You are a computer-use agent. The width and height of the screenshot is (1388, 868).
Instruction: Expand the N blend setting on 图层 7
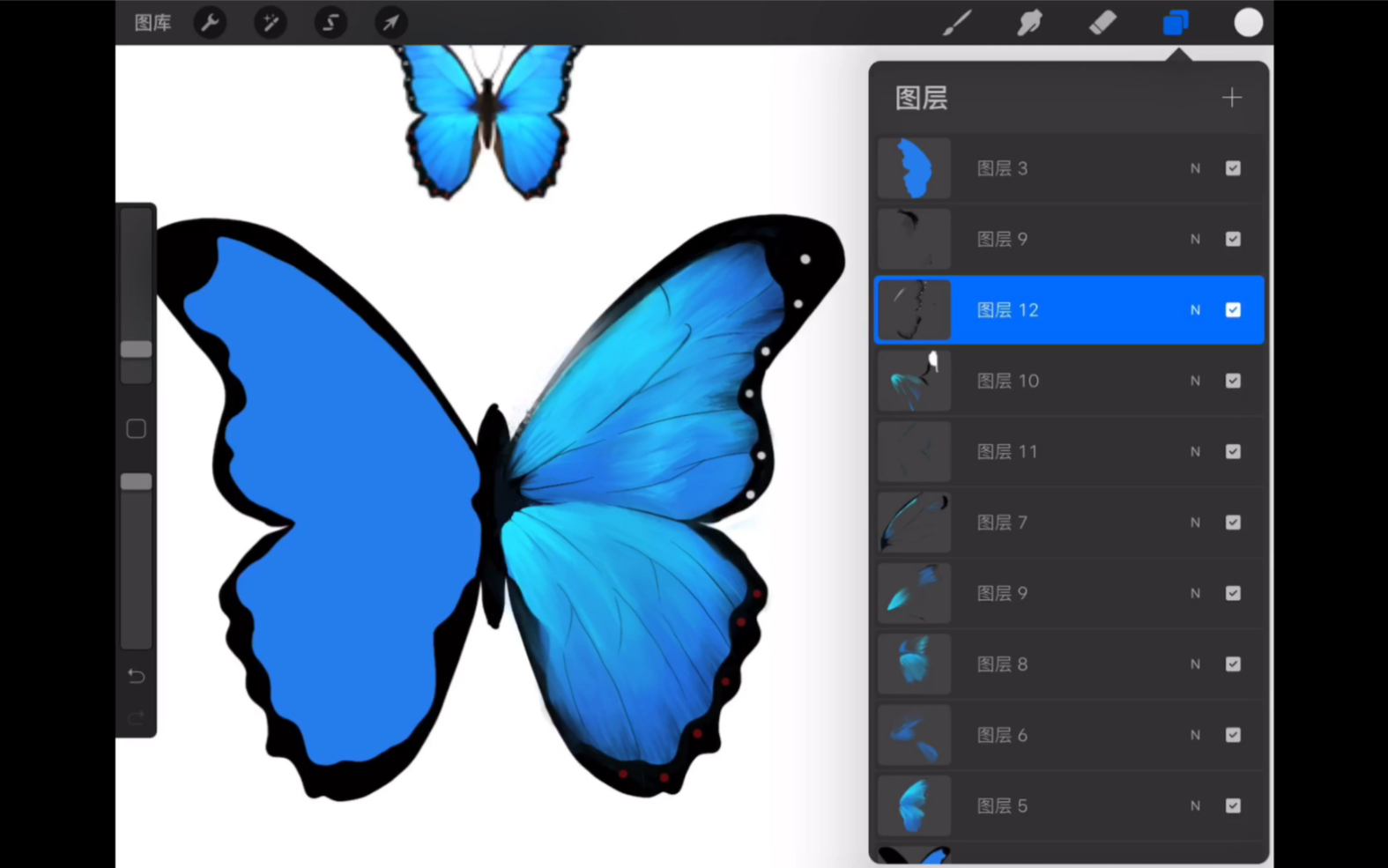(1195, 523)
